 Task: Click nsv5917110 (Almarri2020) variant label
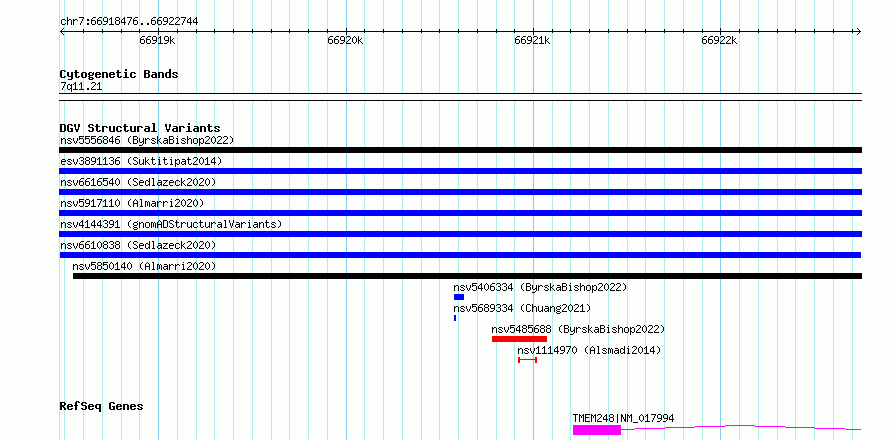[132, 203]
